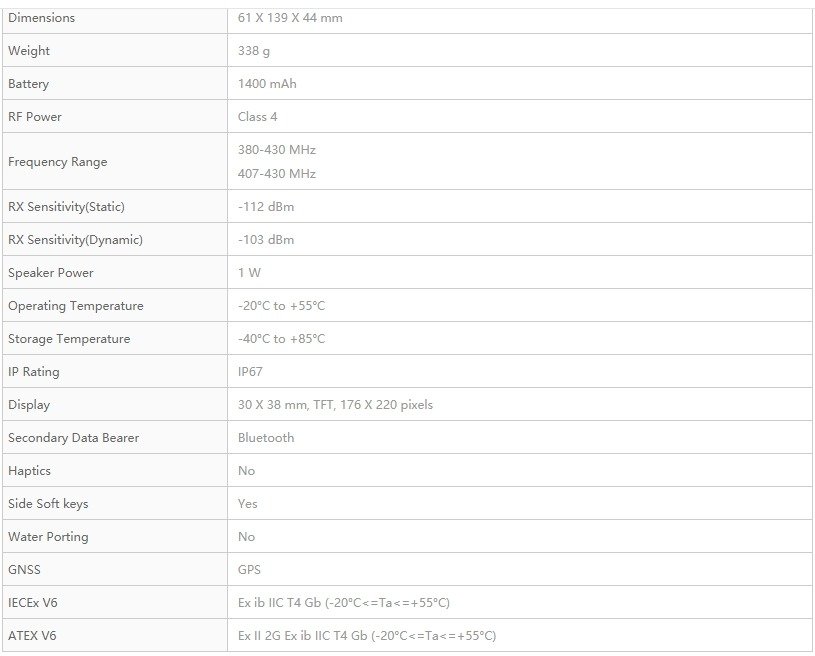Viewport: 815px width, 656px height.
Task: Select the Display specification text
Action: 335,405
